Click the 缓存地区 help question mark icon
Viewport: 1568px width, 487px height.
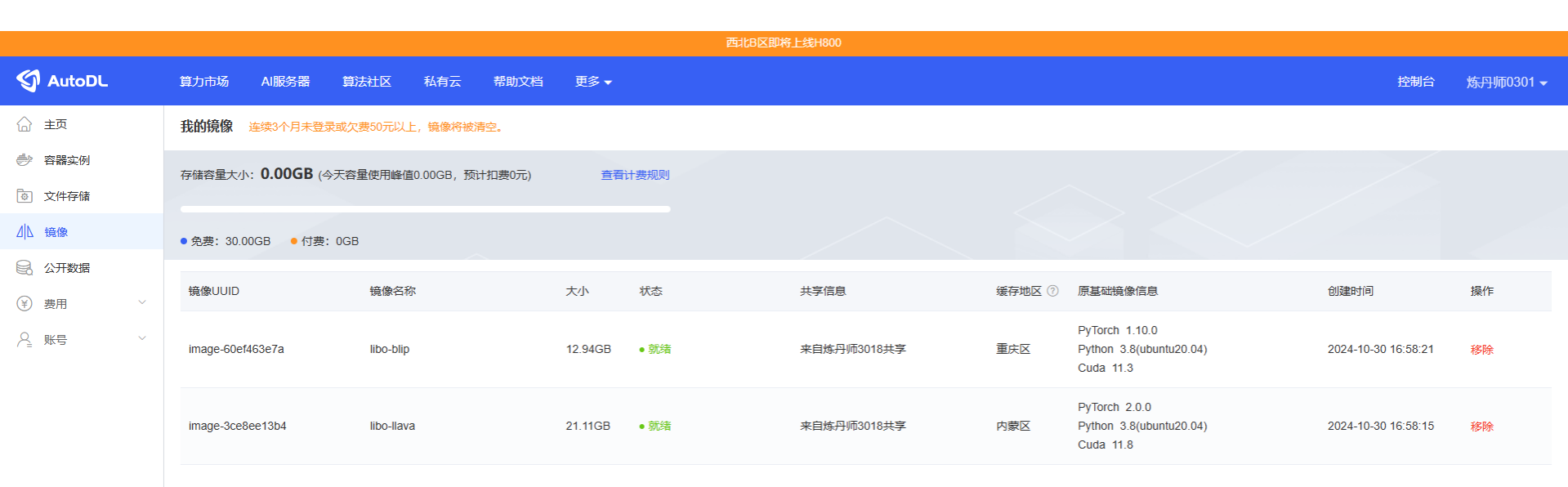click(x=1052, y=291)
